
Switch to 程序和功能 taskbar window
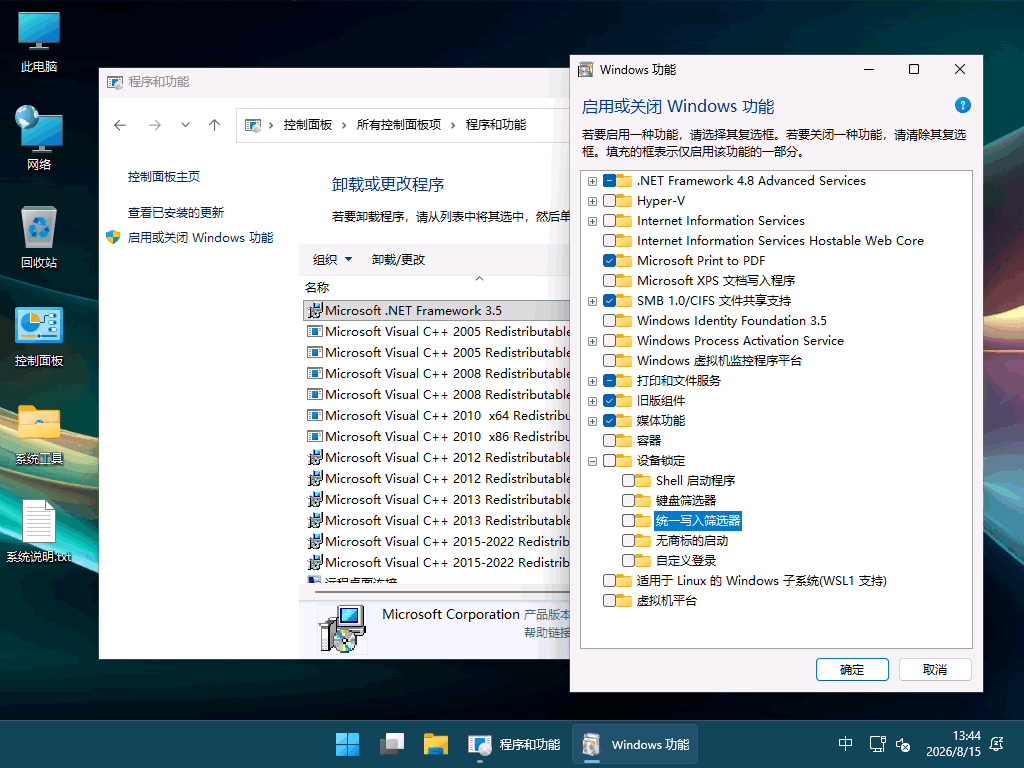point(514,744)
